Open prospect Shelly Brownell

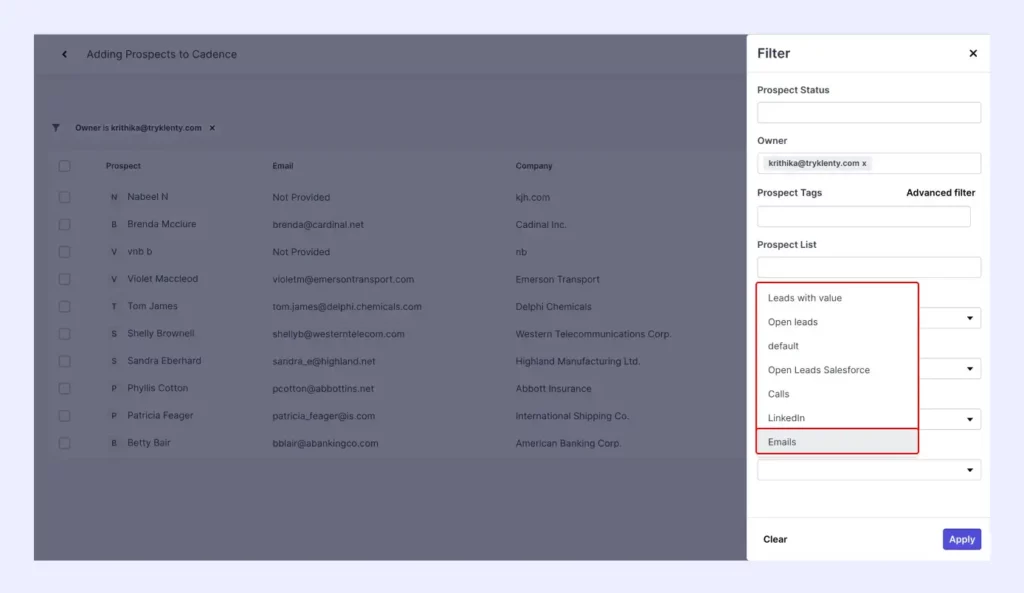[161, 334]
